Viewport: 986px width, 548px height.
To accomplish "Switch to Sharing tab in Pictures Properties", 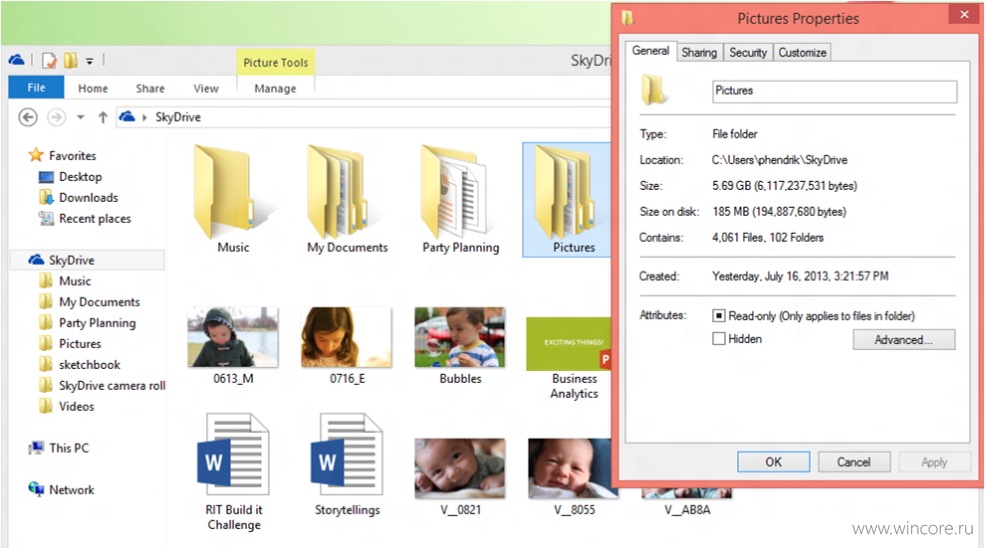I will [x=699, y=53].
